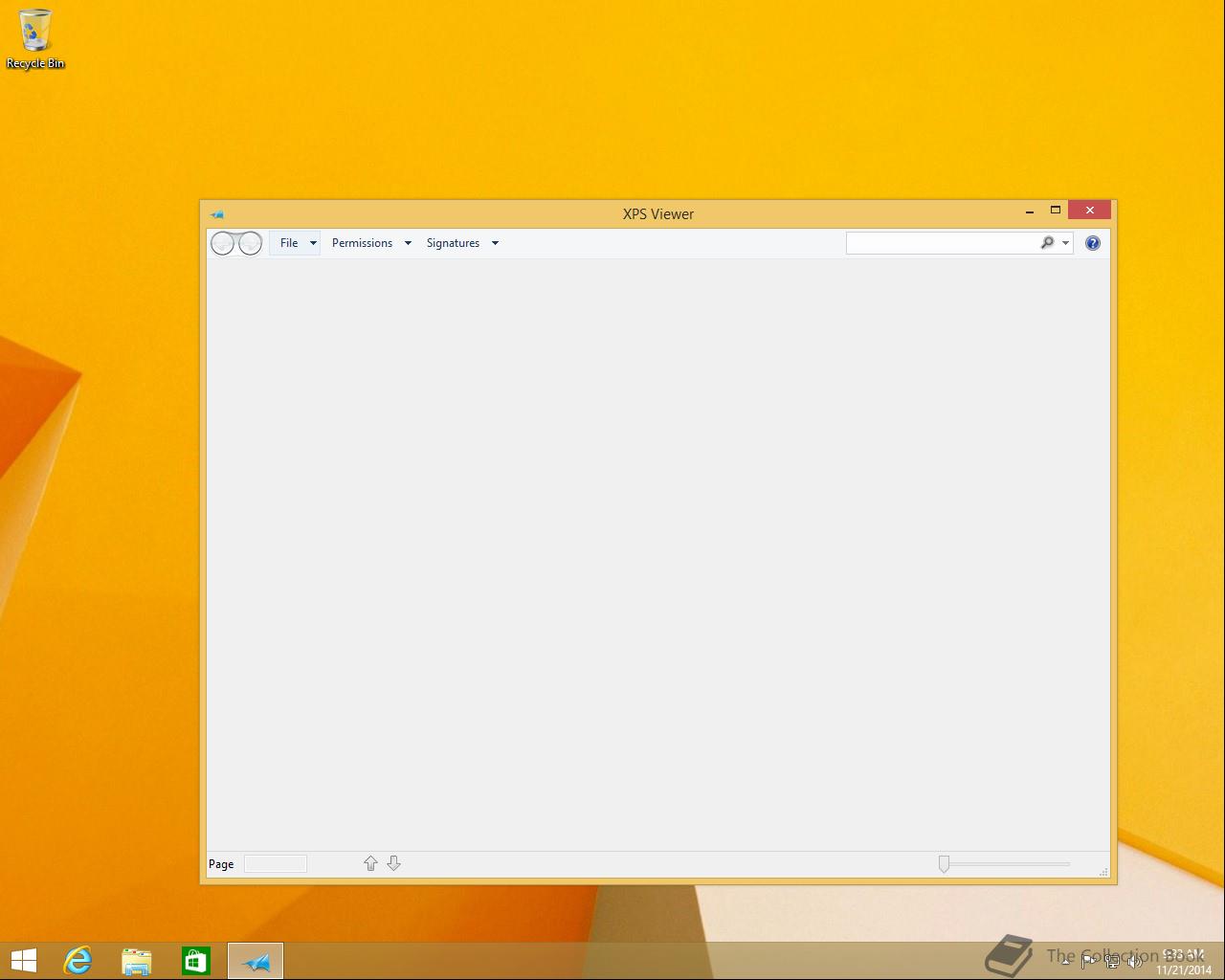Click the Back navigation arrow in XPS Viewer
The height and width of the screenshot is (980, 1225).
(x=223, y=243)
